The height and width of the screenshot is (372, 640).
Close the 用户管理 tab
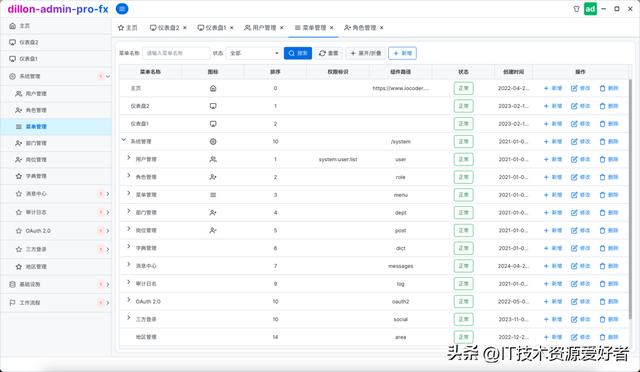[282, 28]
